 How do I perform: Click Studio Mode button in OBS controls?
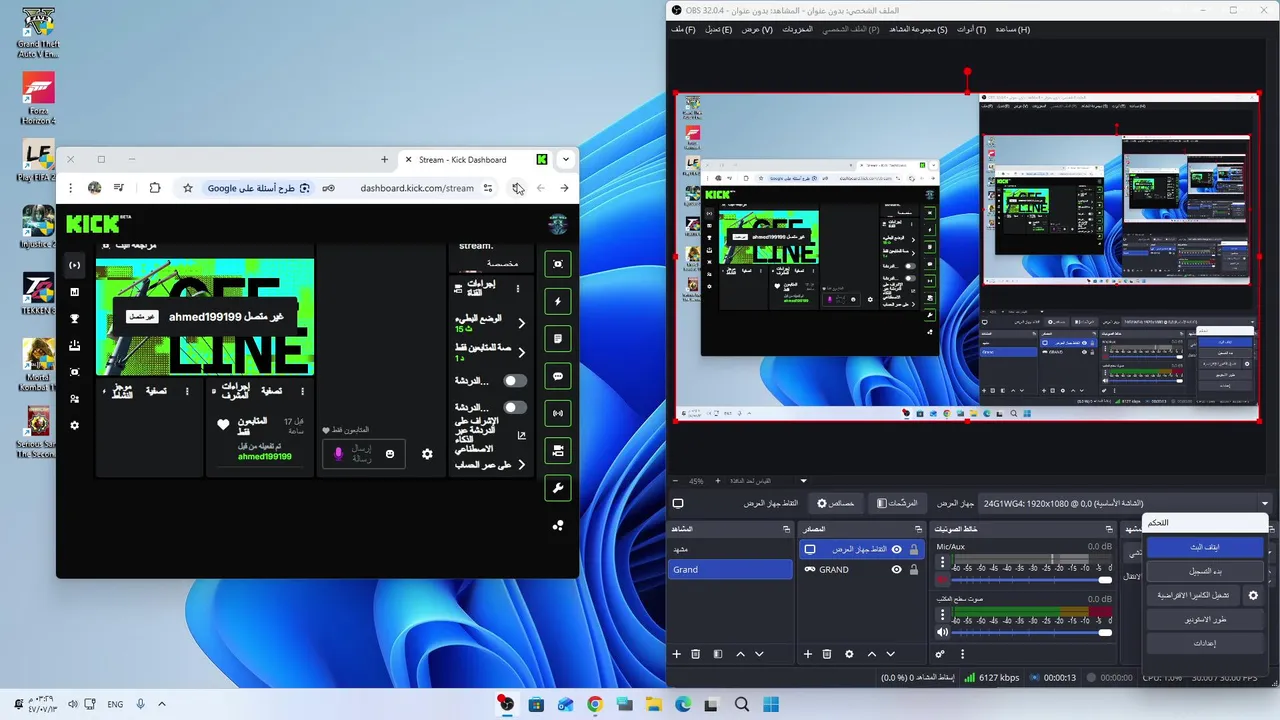coord(1205,619)
